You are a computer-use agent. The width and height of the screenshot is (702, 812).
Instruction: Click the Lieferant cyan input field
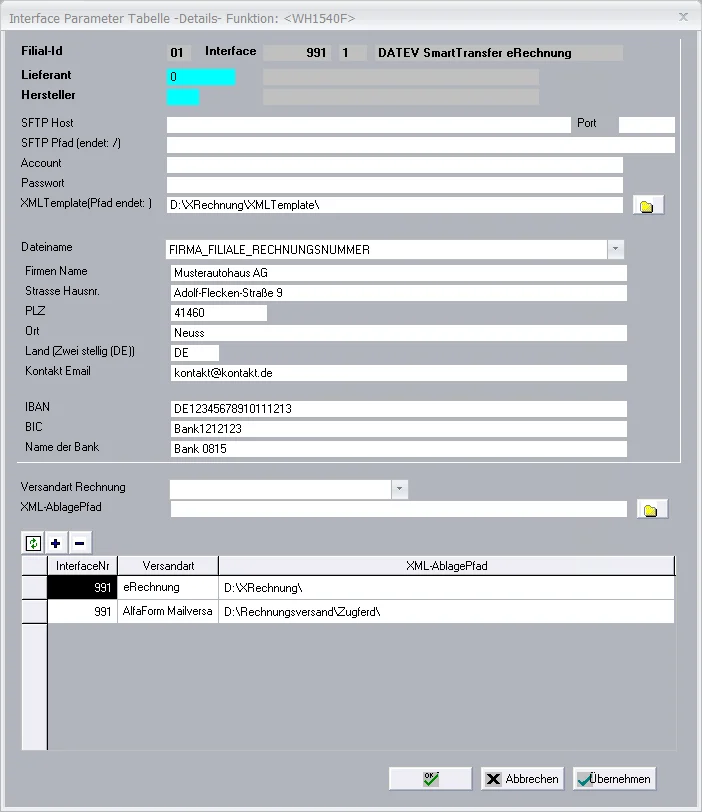201,77
